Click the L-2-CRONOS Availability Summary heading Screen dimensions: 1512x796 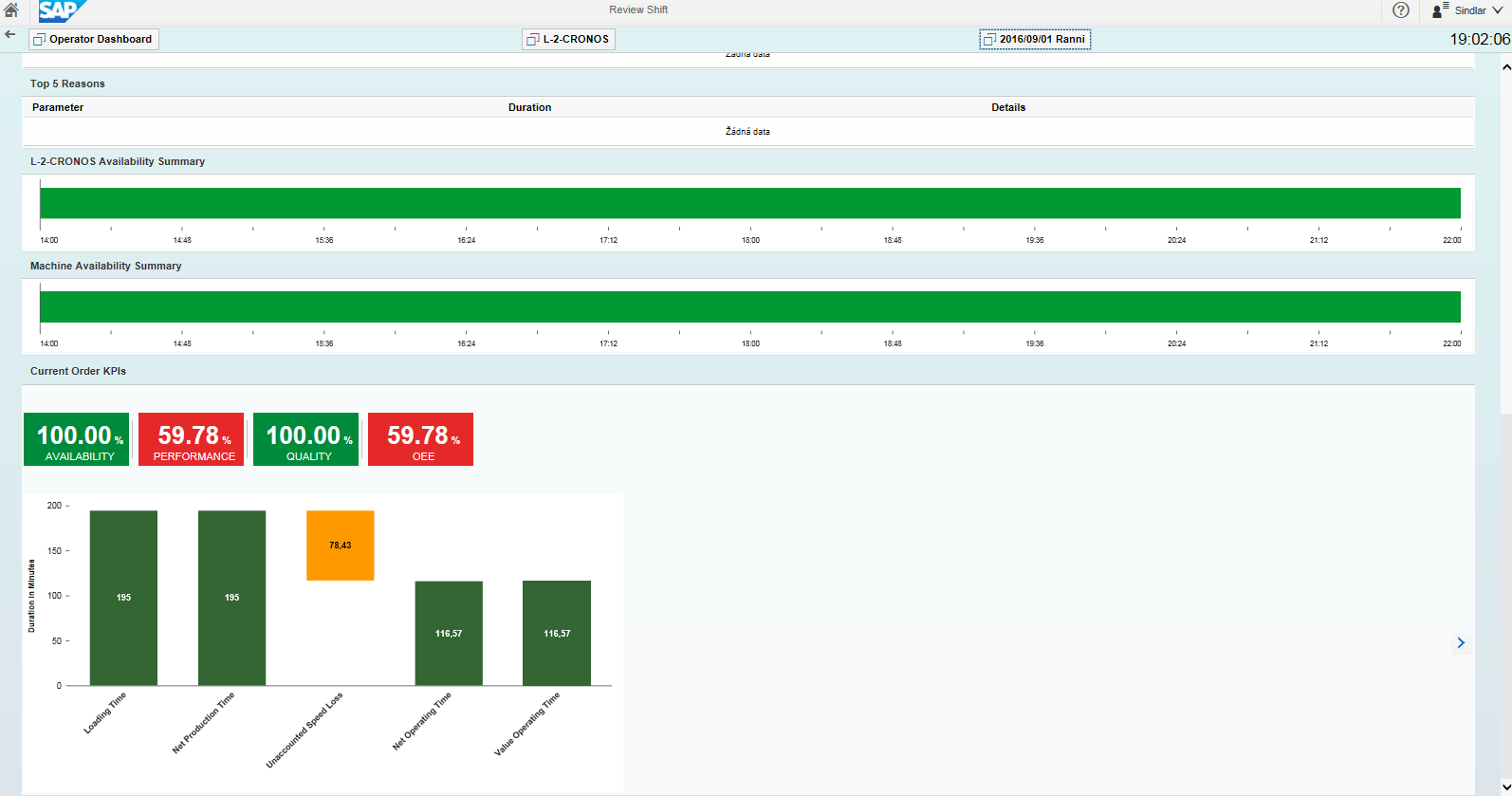[x=118, y=161]
